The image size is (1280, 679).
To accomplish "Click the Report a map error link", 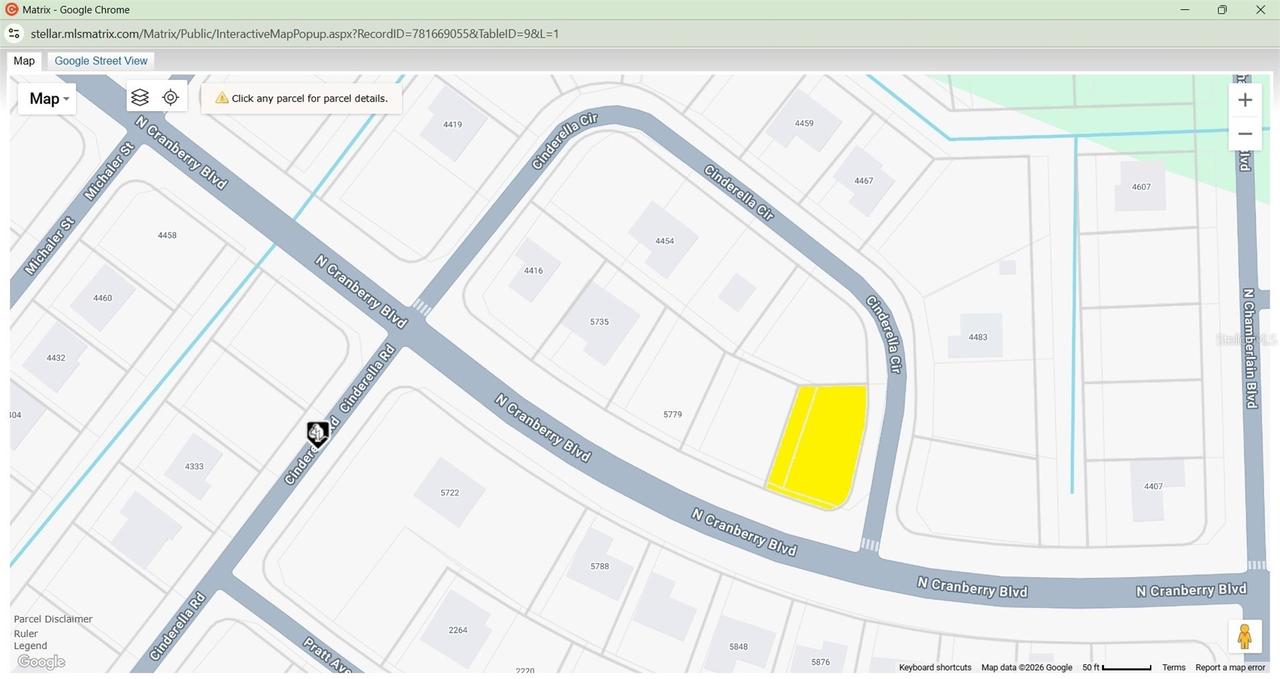I will [1231, 666].
